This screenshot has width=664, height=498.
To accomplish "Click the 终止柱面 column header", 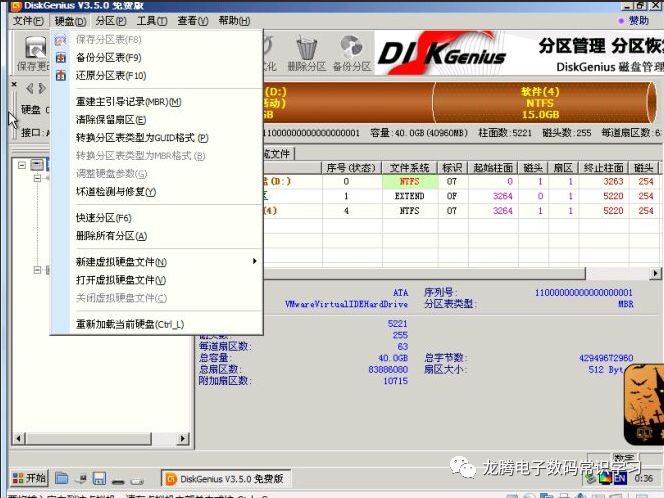I will coord(603,168).
